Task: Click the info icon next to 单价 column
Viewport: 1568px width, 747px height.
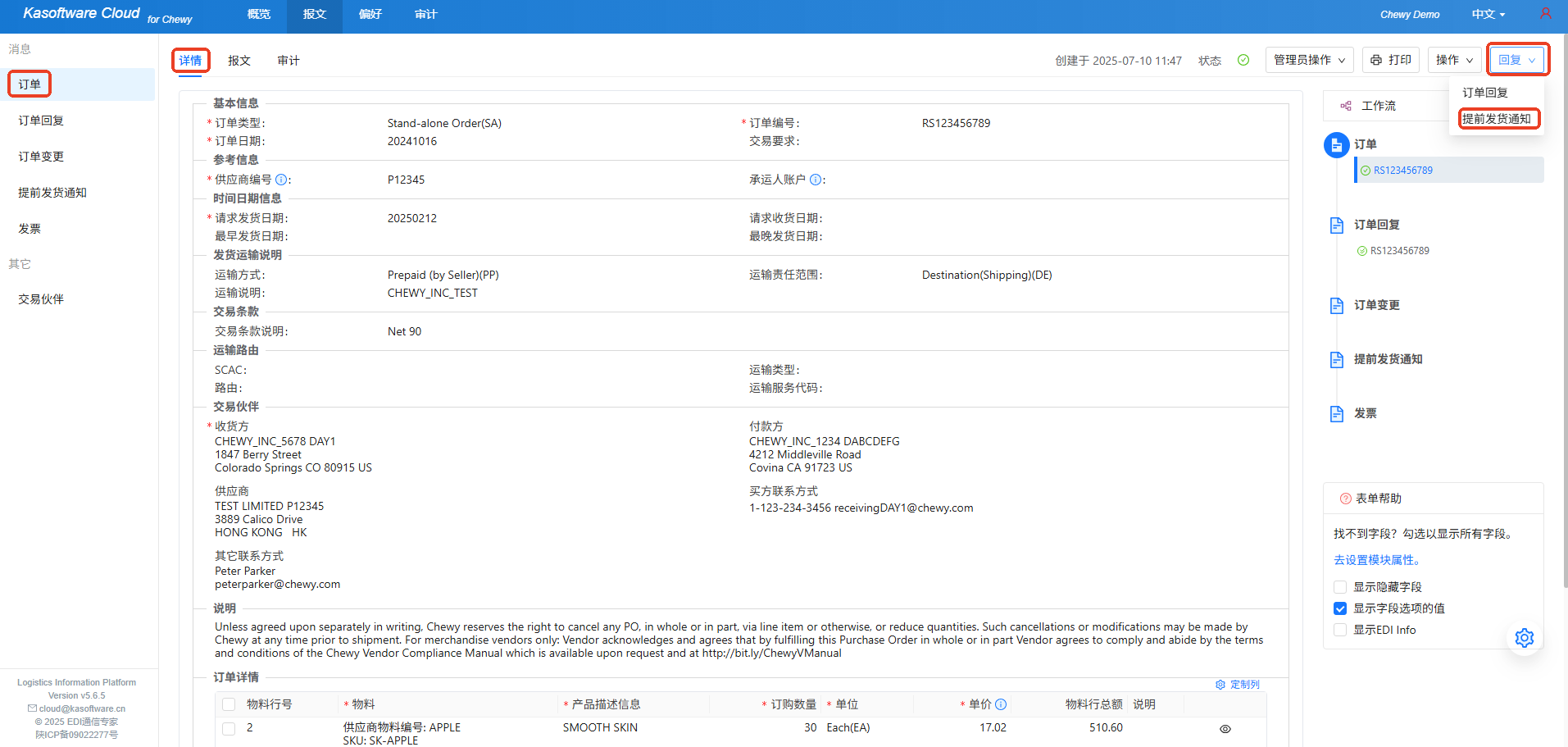Action: (x=1001, y=704)
